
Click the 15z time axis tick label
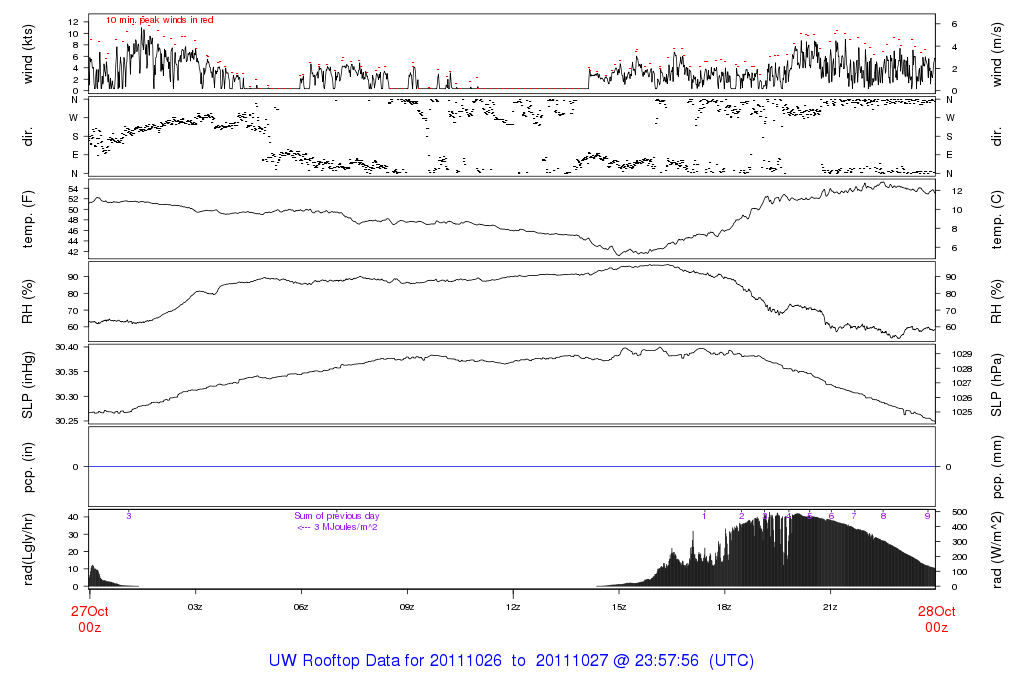(x=619, y=606)
